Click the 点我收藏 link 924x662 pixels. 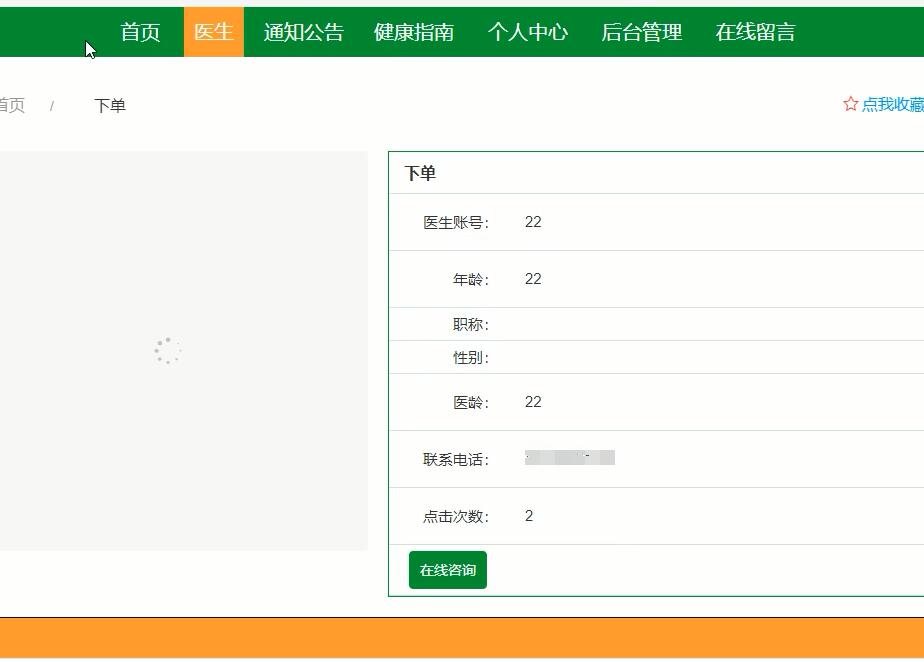pos(890,103)
